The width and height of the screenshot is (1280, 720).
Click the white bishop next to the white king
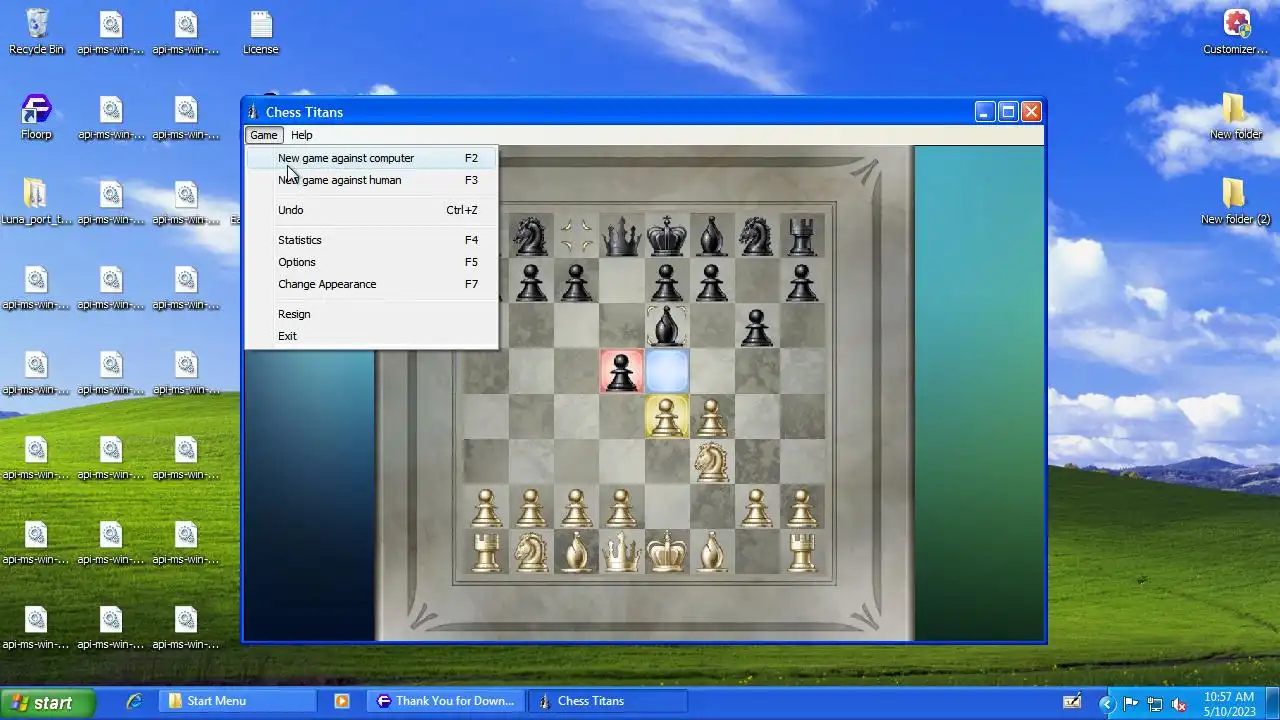pos(711,552)
